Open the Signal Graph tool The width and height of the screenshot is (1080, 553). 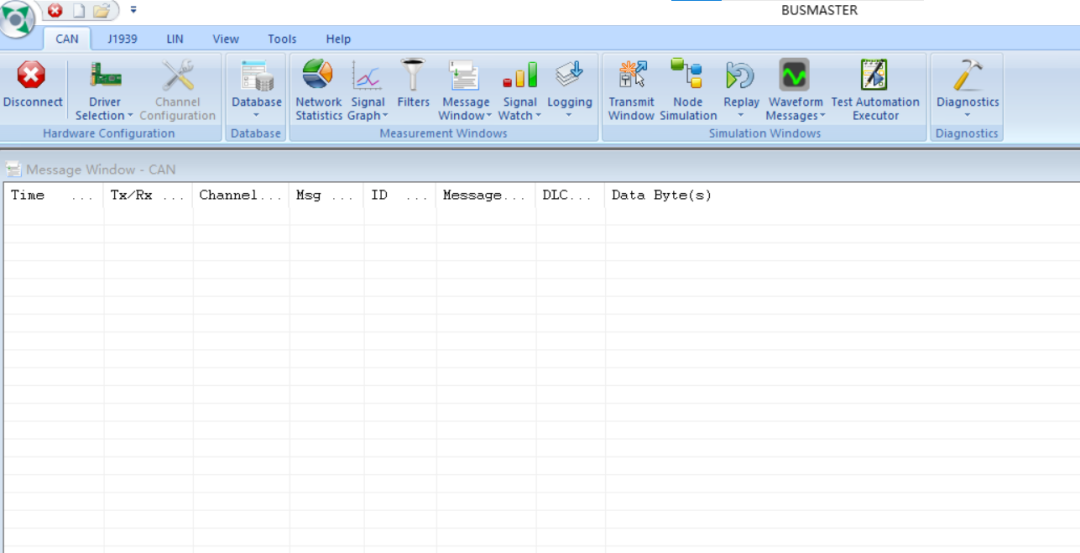pos(367,92)
